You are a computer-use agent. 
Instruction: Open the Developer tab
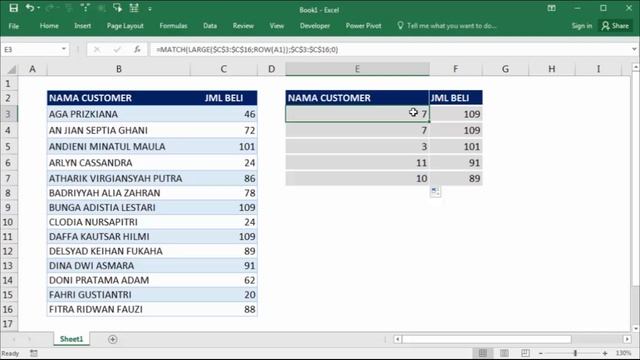click(315, 26)
